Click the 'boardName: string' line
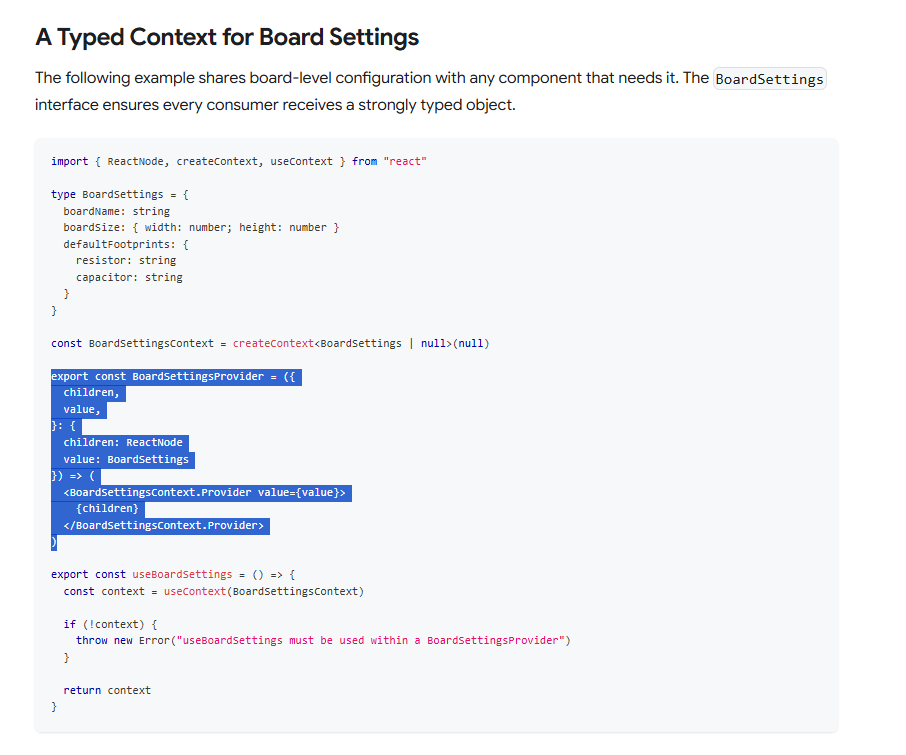 pyautogui.click(x=116, y=211)
